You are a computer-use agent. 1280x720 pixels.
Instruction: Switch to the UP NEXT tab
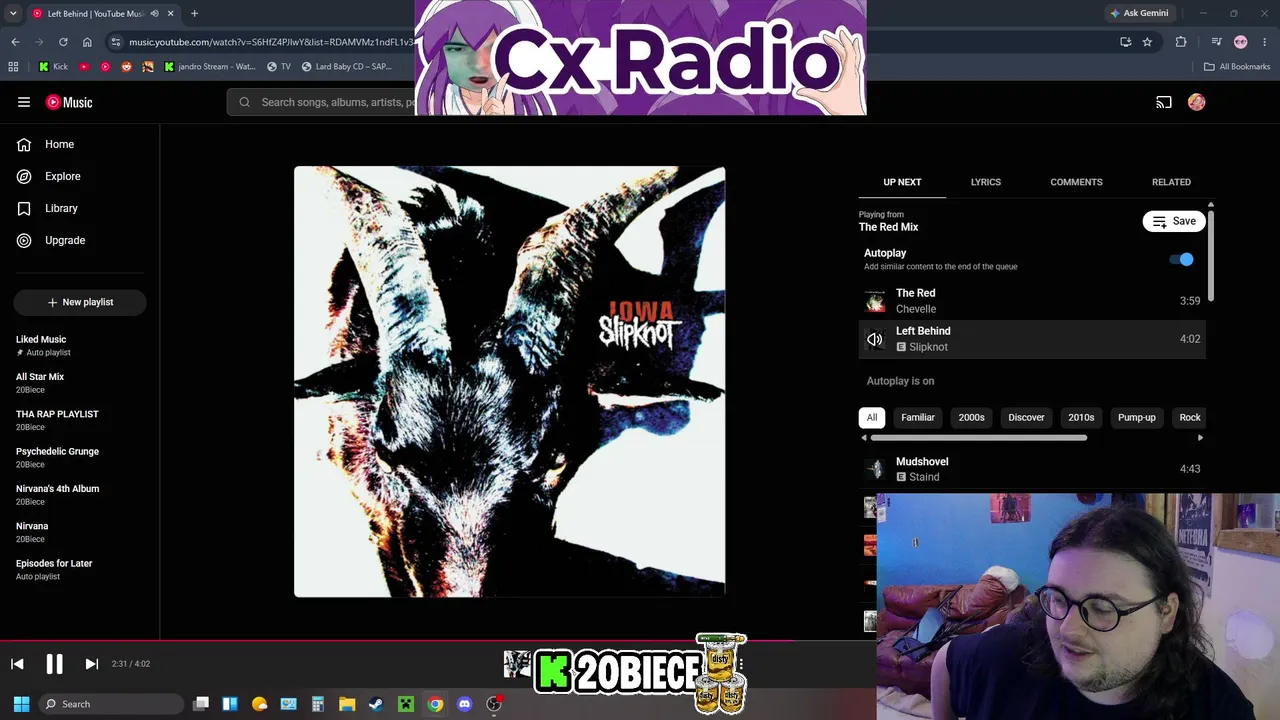902,182
